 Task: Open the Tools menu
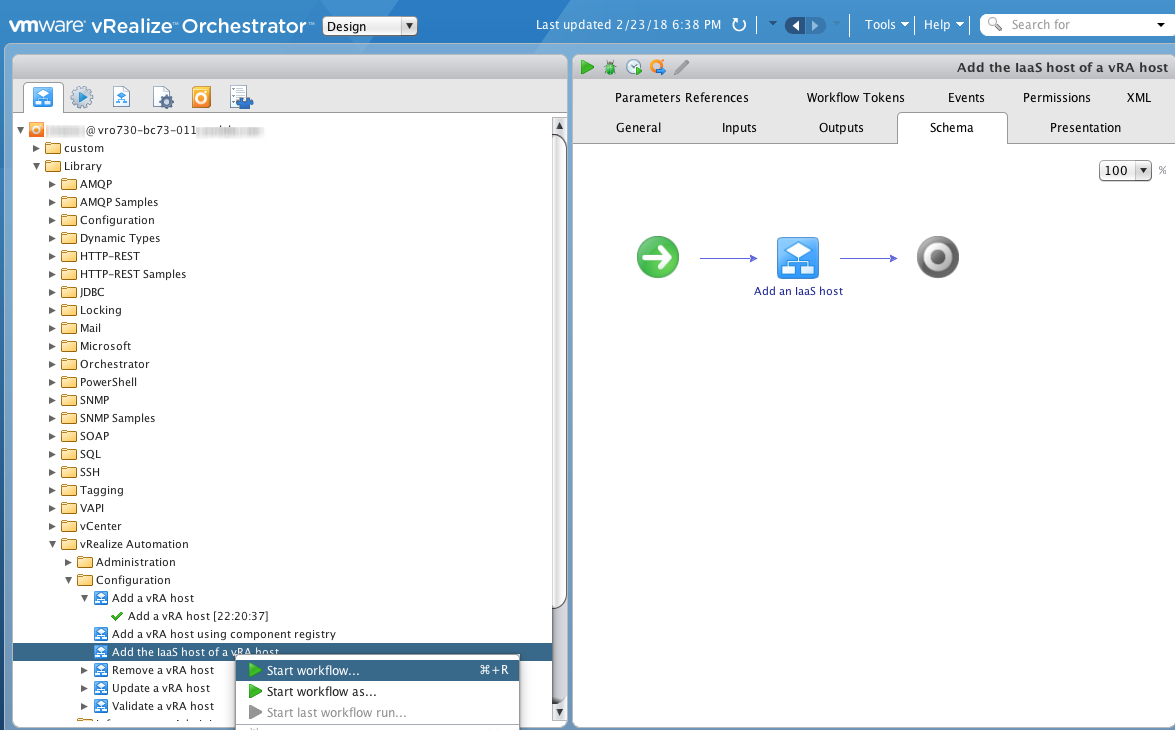click(x=886, y=25)
